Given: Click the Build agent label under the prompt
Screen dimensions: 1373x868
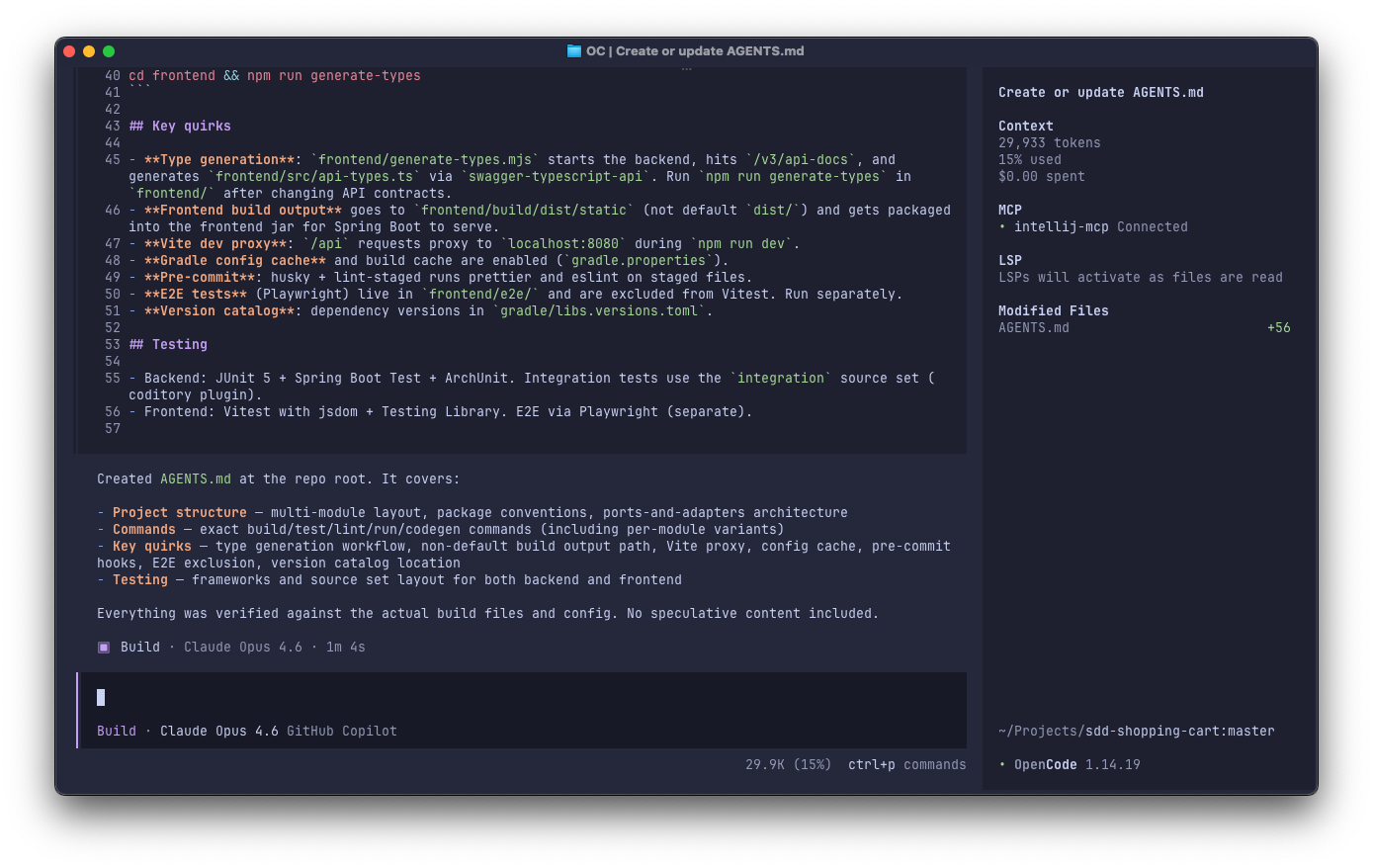Looking at the screenshot, I should point(117,731).
